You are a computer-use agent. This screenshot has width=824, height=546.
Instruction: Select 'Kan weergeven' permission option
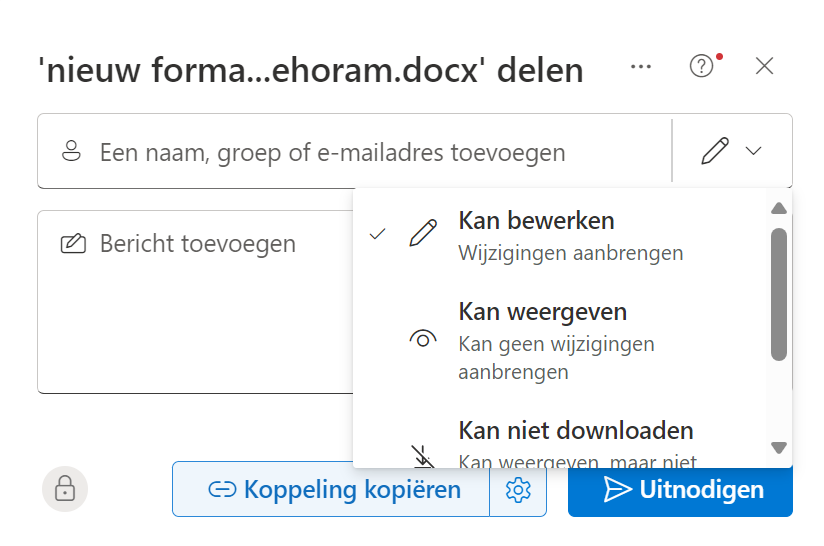coord(542,312)
